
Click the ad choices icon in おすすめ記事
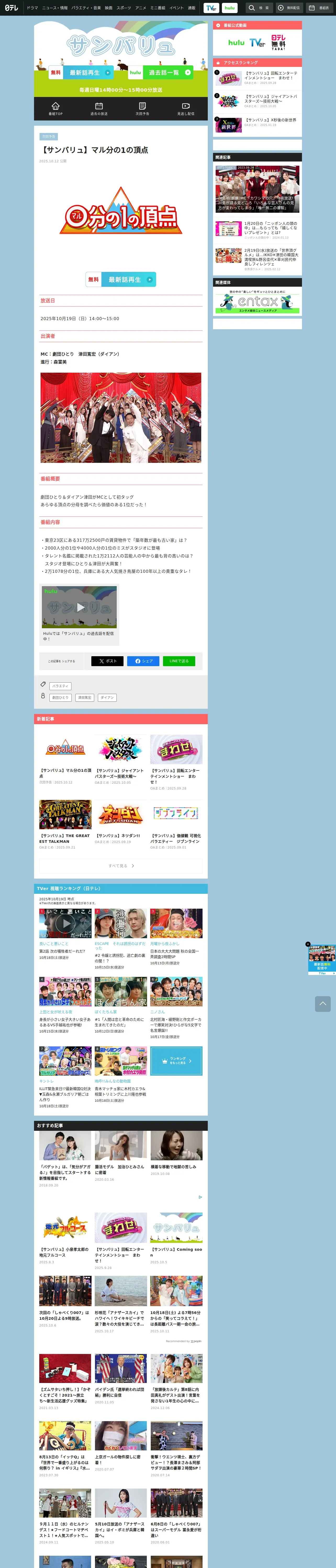200,1197
